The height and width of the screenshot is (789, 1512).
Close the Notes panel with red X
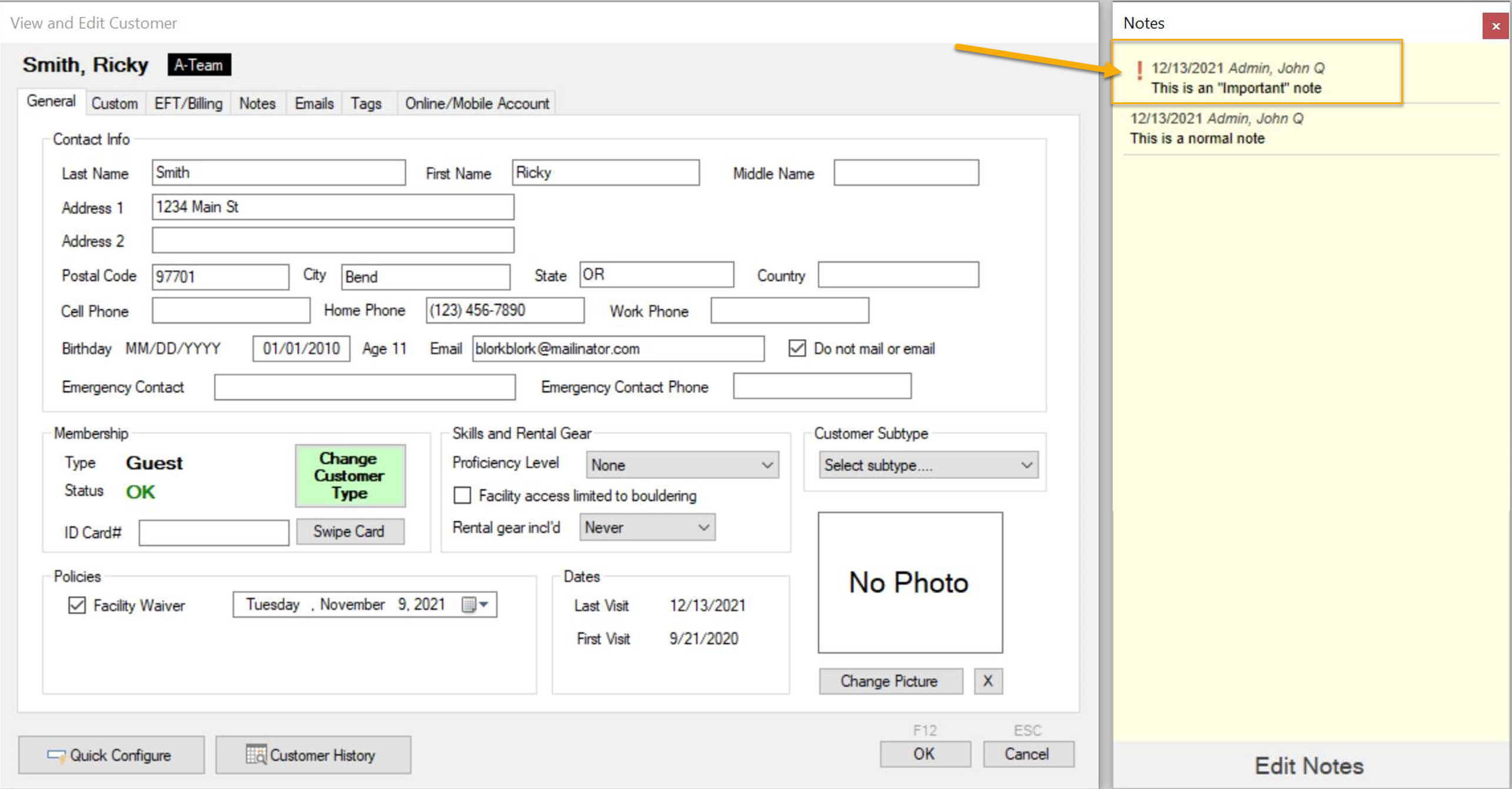tap(1496, 26)
